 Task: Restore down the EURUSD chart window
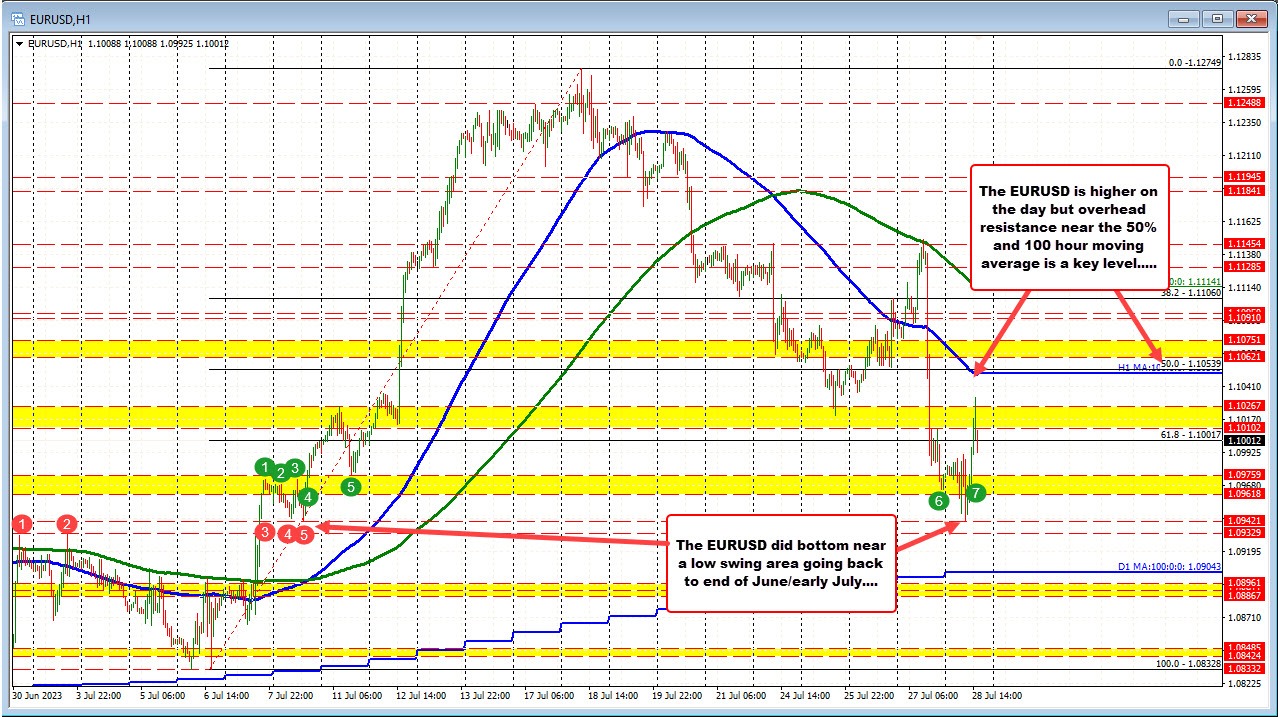[1216, 18]
